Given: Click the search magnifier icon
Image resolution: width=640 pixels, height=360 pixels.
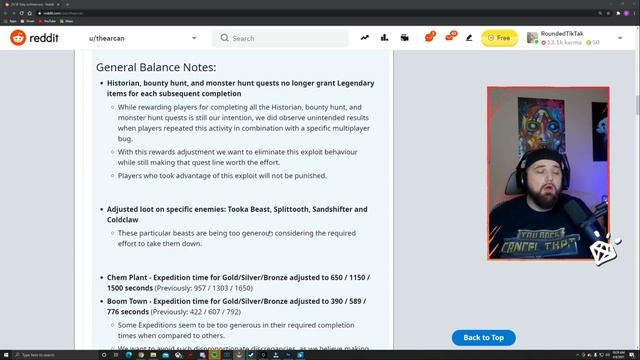Looking at the screenshot, I should [x=224, y=38].
